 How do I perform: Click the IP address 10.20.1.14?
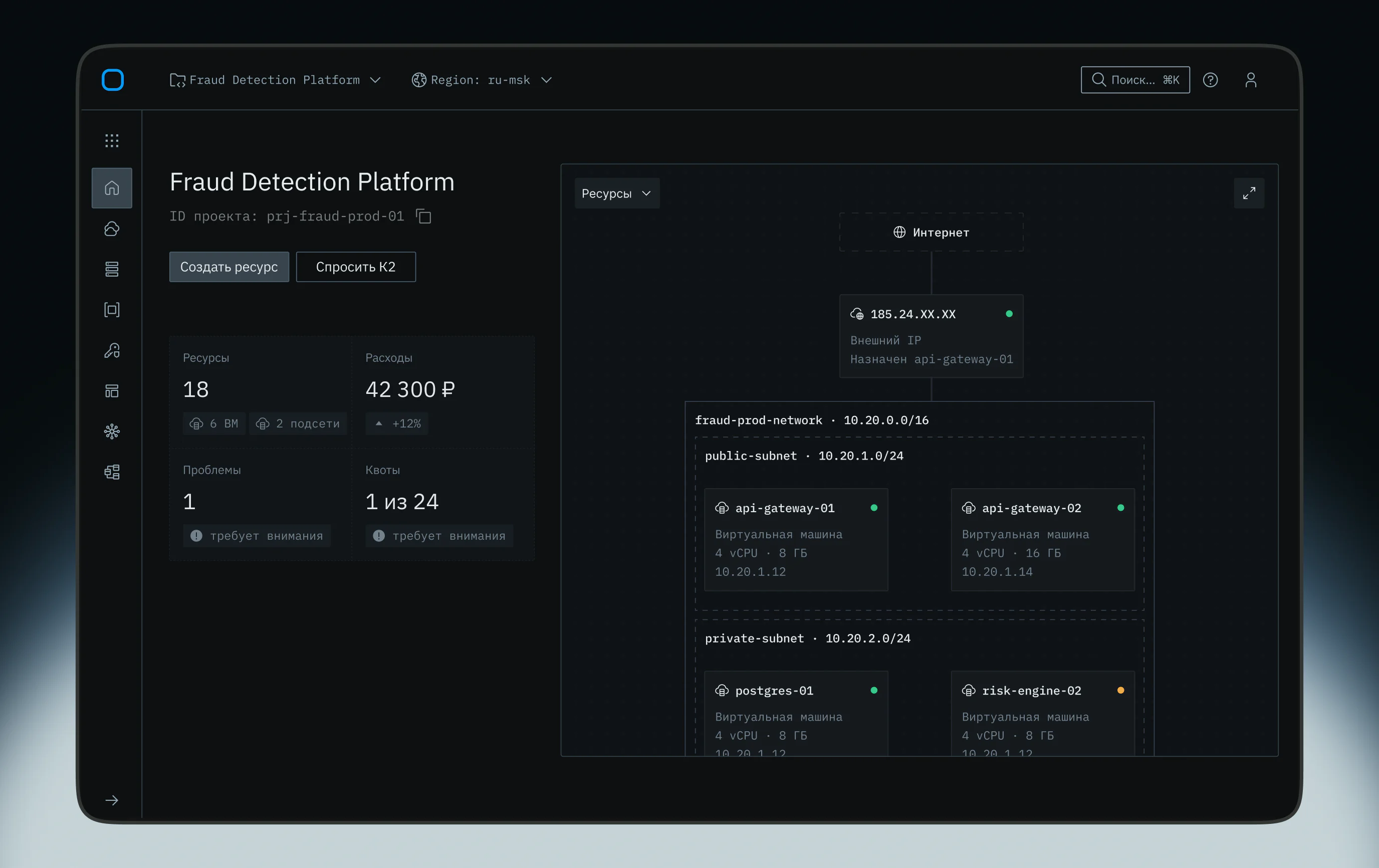[997, 571]
